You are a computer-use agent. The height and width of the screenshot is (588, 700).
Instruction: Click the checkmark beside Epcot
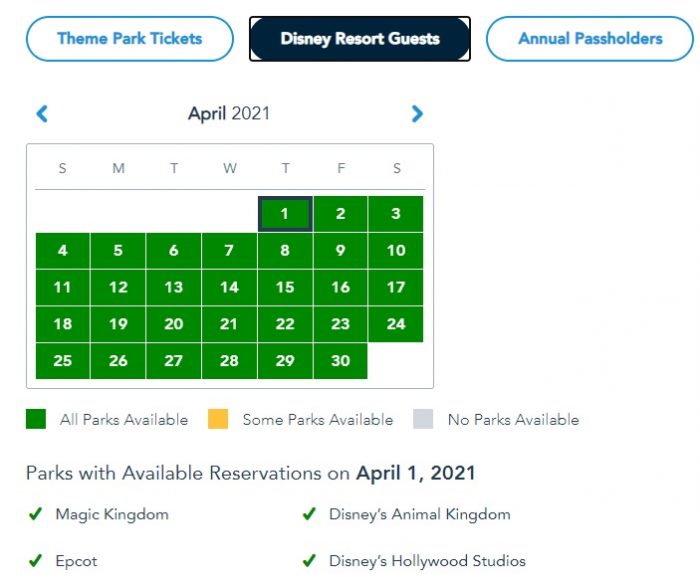35,561
